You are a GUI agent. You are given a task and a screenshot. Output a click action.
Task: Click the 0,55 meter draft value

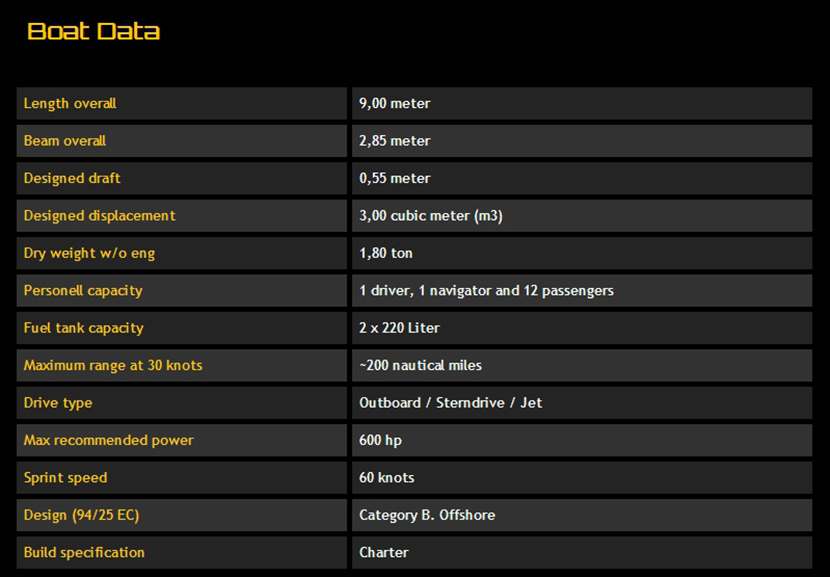pyautogui.click(x=395, y=178)
